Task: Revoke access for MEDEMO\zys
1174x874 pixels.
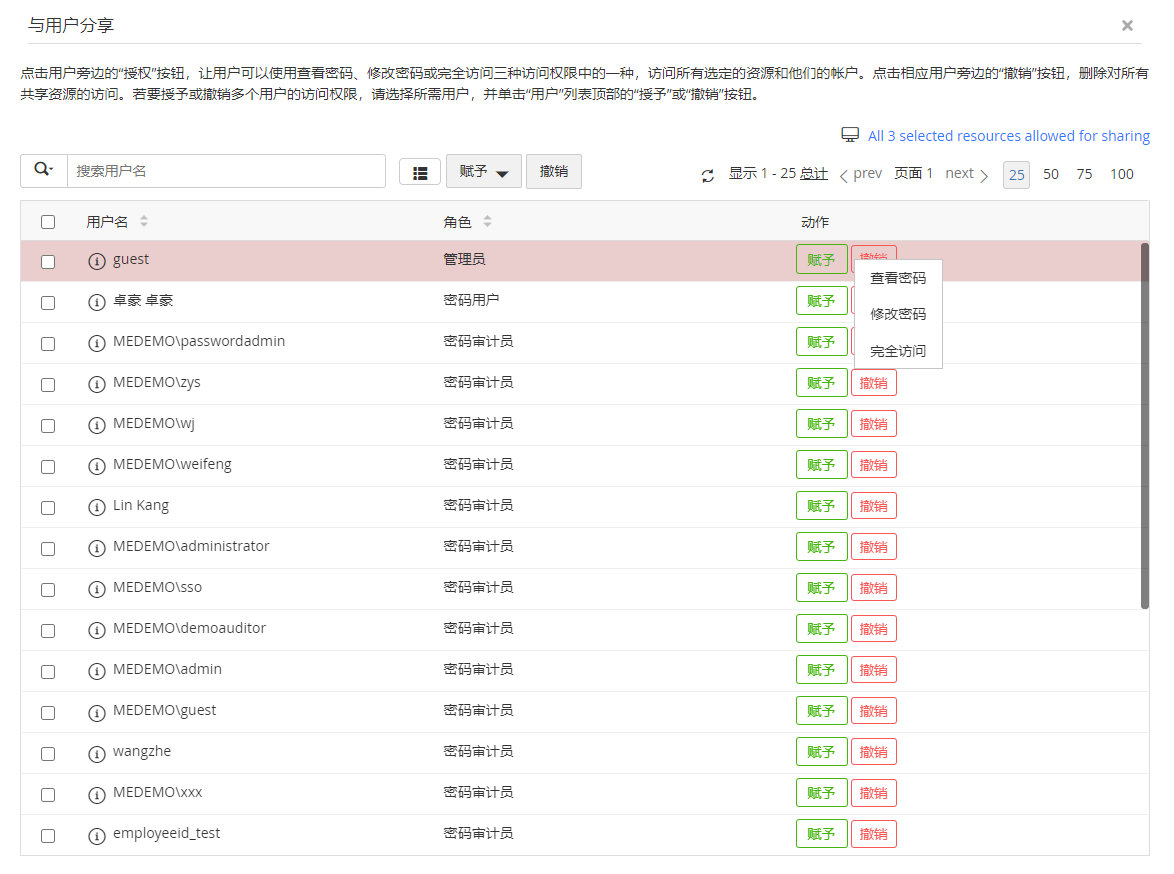Action: [874, 383]
